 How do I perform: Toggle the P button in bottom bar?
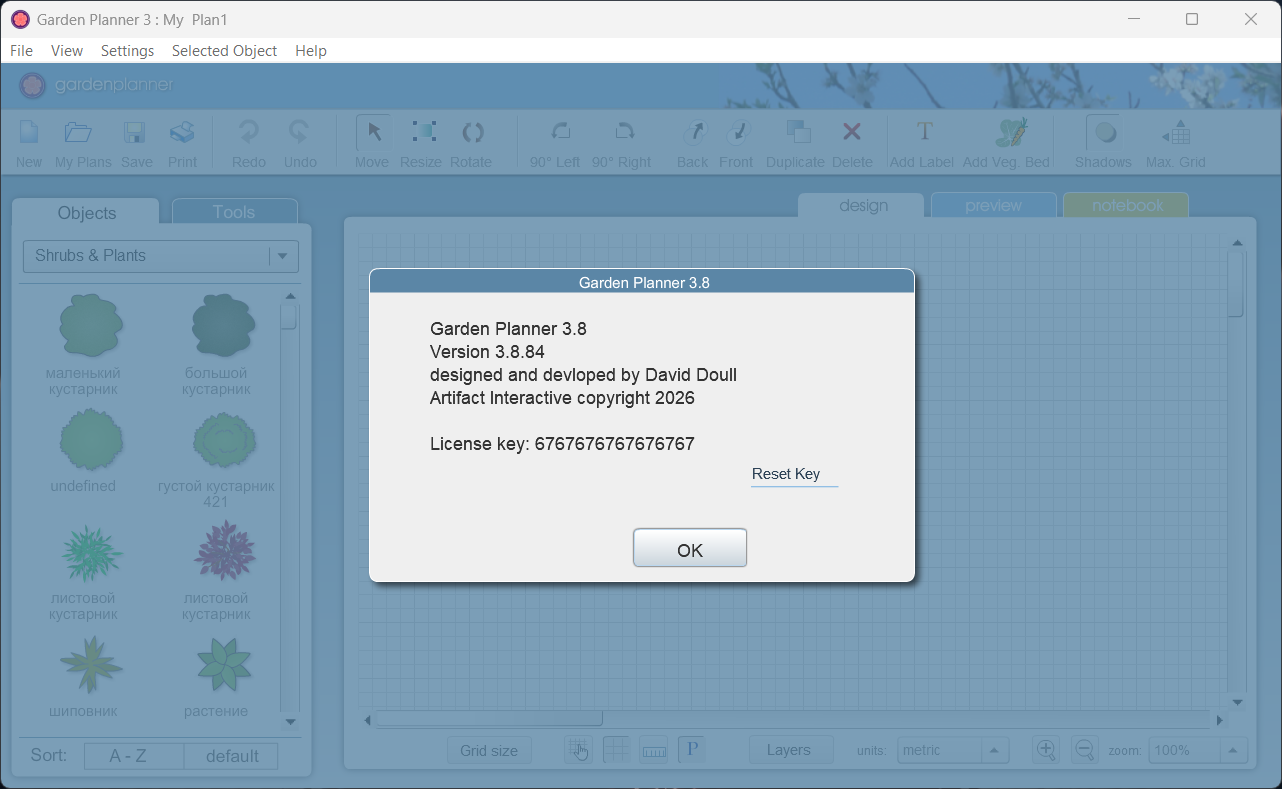pyautogui.click(x=692, y=750)
